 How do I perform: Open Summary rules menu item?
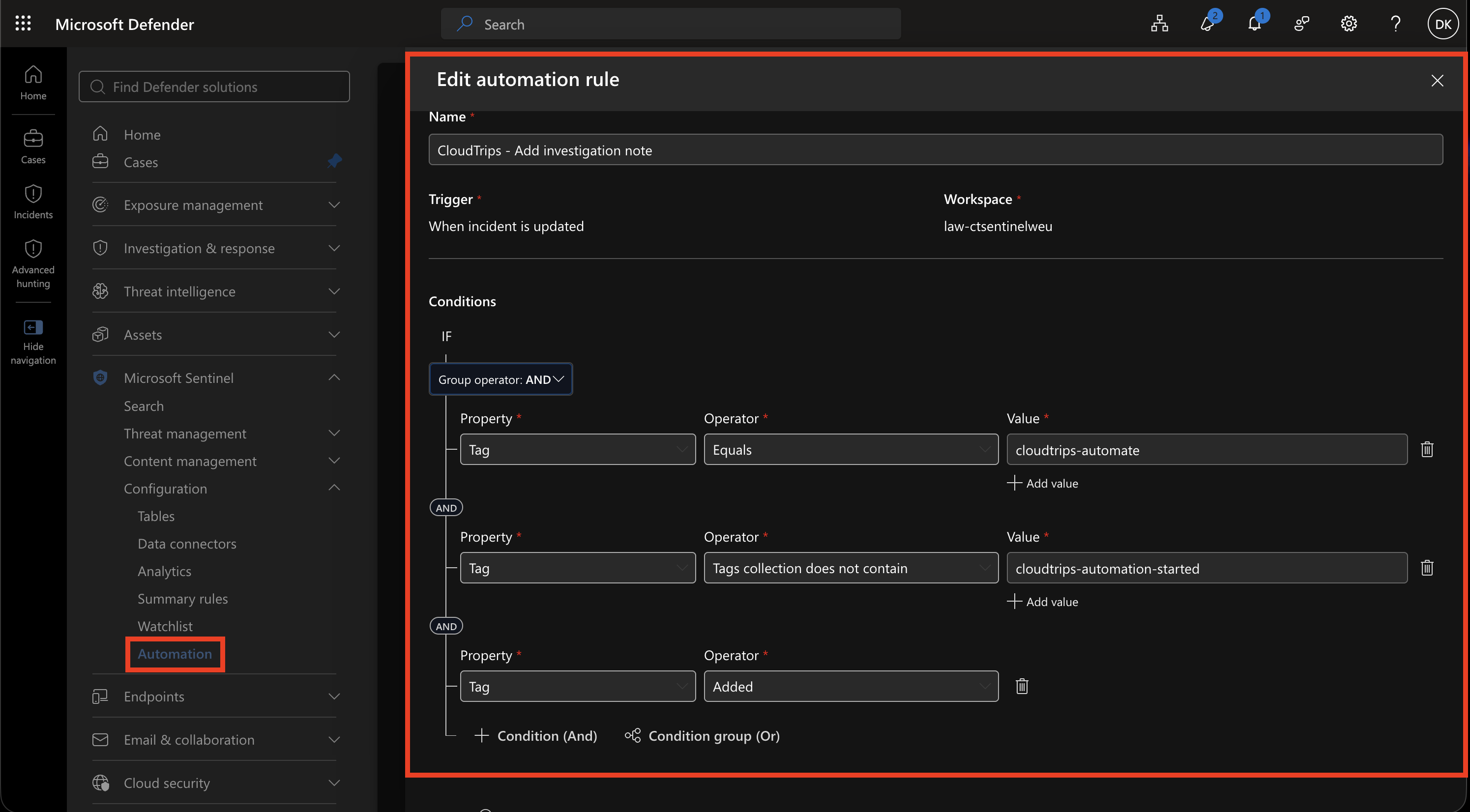[x=182, y=599]
